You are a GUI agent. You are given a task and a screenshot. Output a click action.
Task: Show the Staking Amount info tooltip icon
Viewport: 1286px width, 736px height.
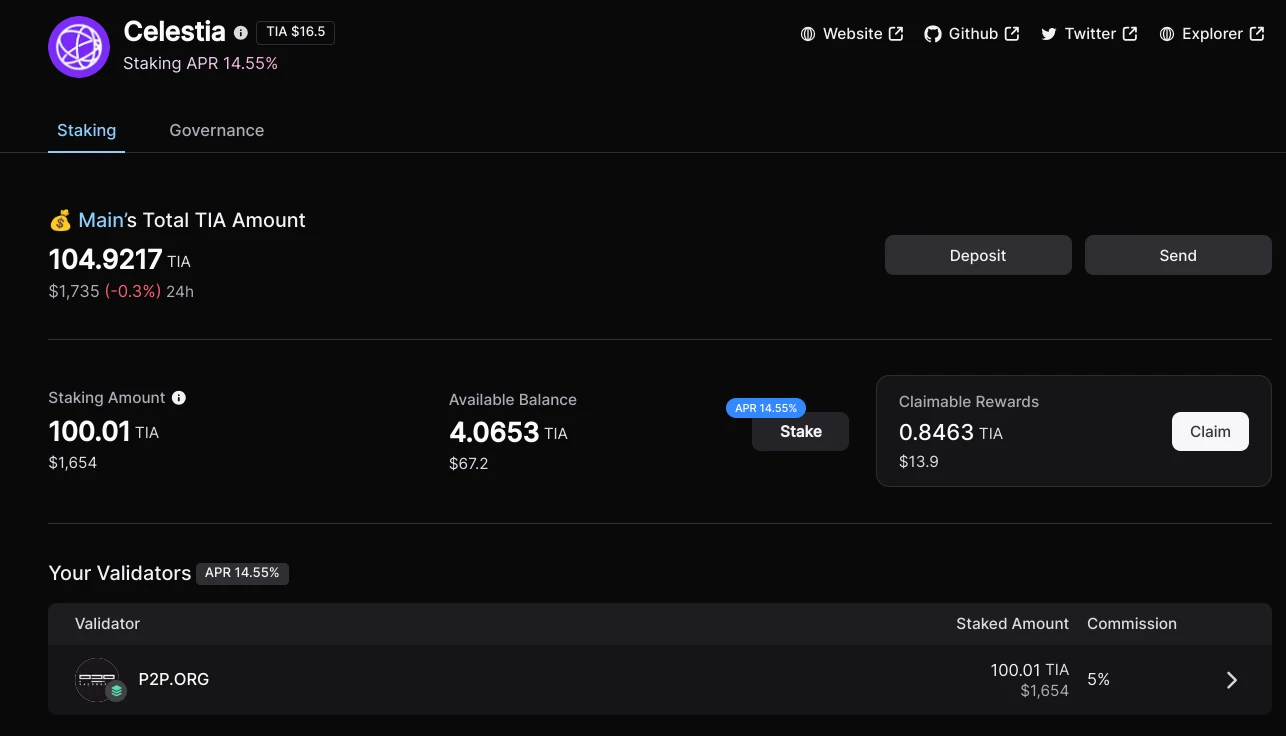[179, 398]
